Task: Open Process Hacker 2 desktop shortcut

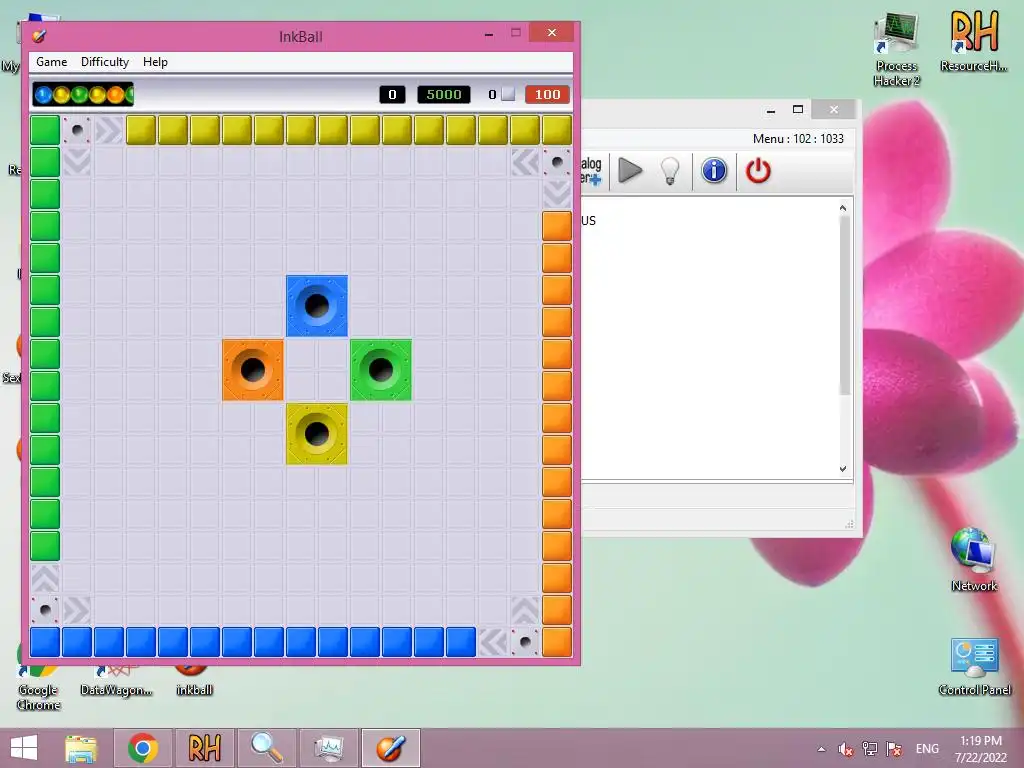Action: click(897, 50)
